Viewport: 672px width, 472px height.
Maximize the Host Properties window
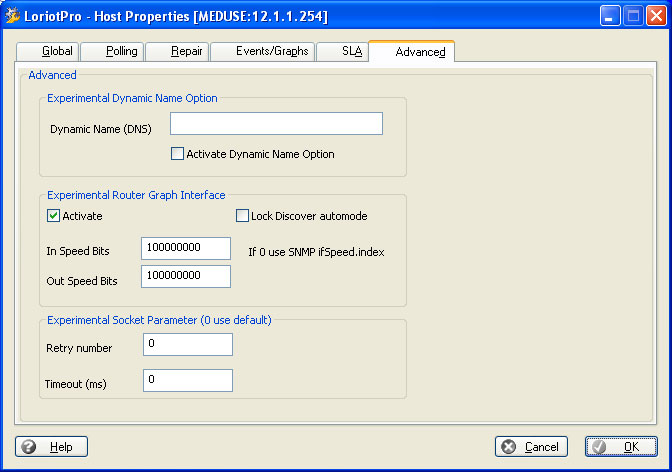coord(630,15)
